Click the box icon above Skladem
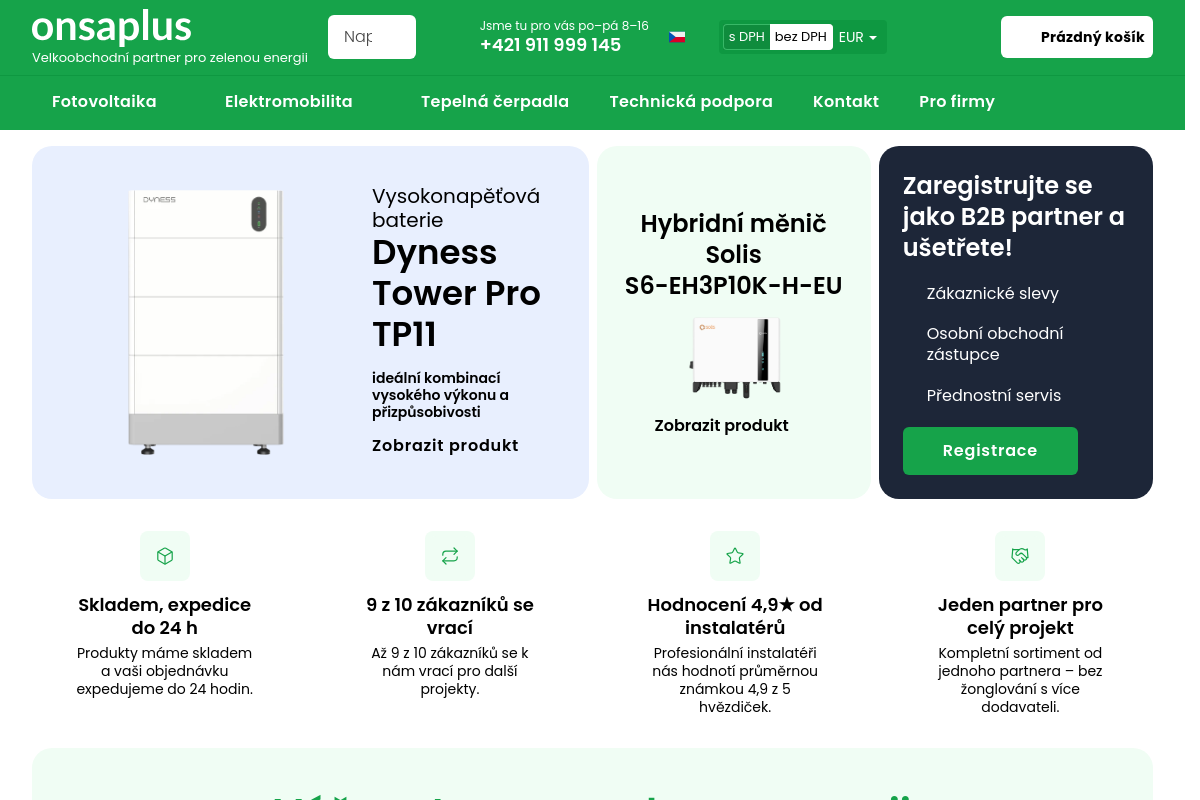The image size is (1200, 800). click(x=165, y=556)
